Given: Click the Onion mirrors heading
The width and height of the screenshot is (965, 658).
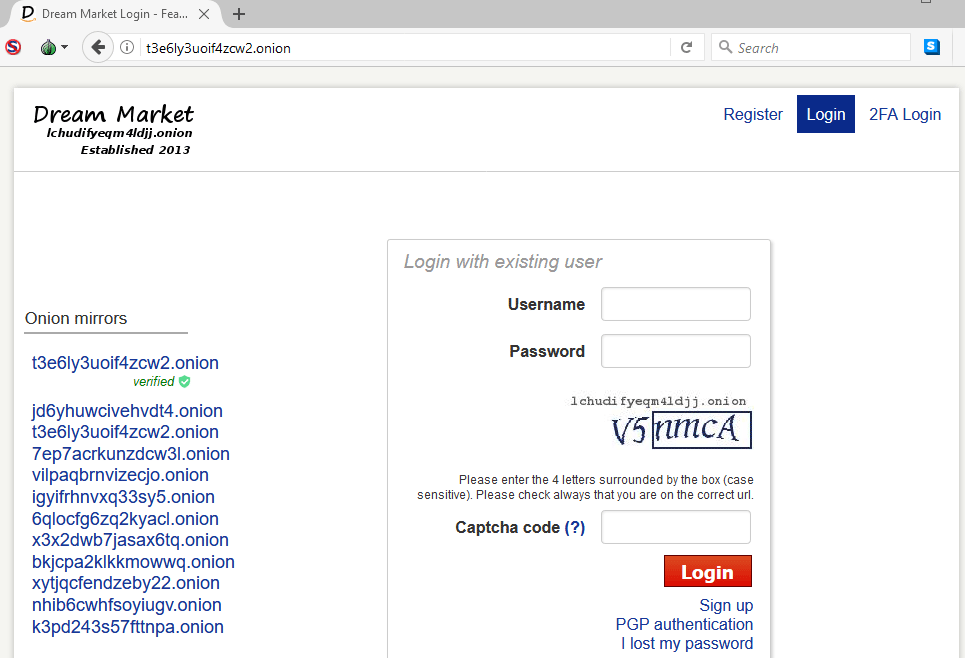Looking at the screenshot, I should 76,318.
